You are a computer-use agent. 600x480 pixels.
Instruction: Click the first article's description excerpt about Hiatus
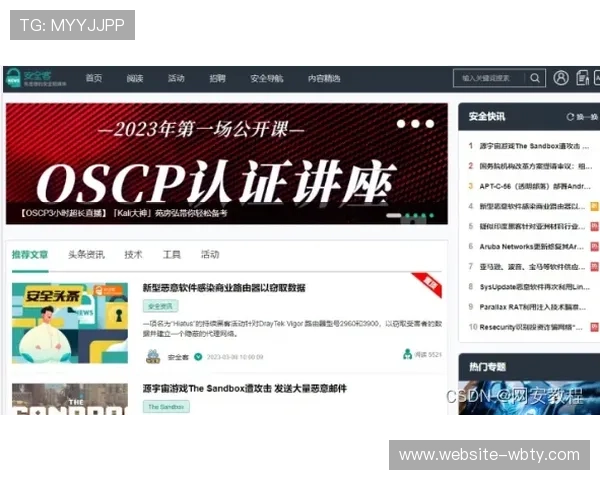(292, 328)
